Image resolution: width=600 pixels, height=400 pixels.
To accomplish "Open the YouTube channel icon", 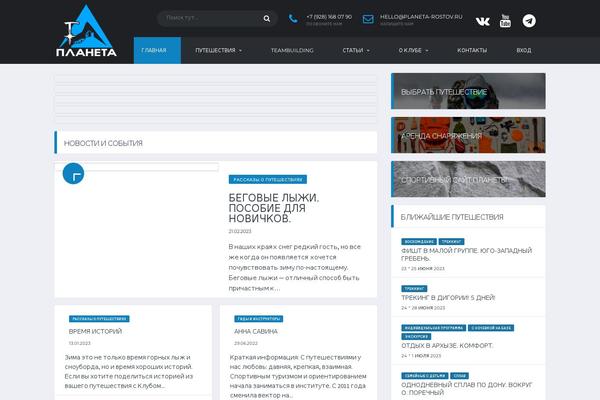I will click(505, 21).
